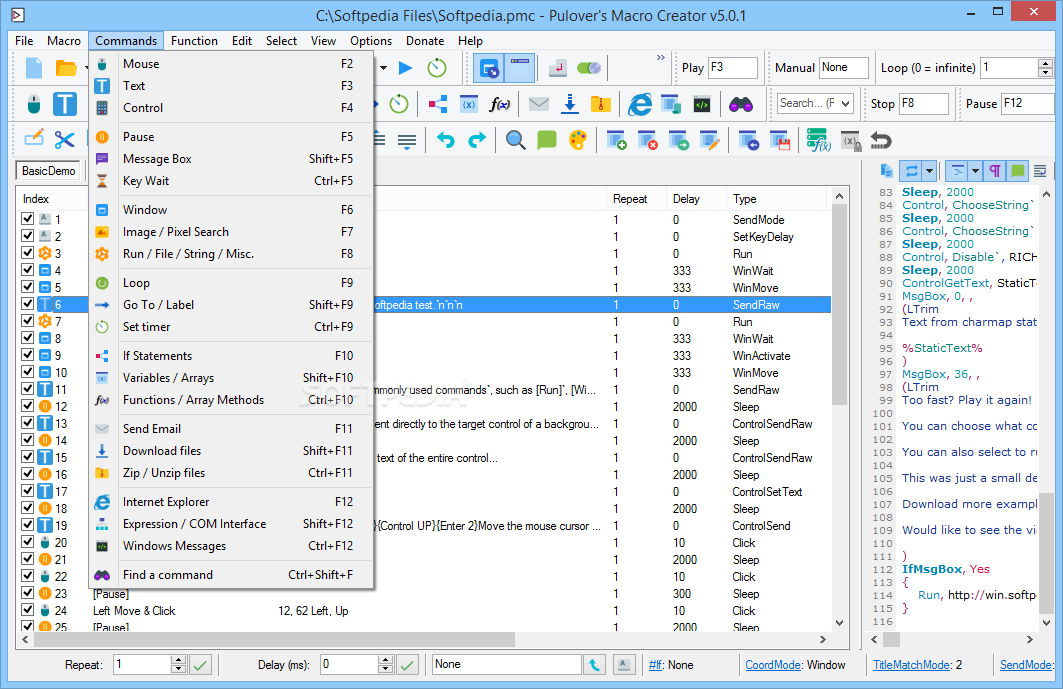Toggle the auto-refresh button in preview toolbar
Image resolution: width=1063 pixels, height=689 pixels.
tap(912, 171)
